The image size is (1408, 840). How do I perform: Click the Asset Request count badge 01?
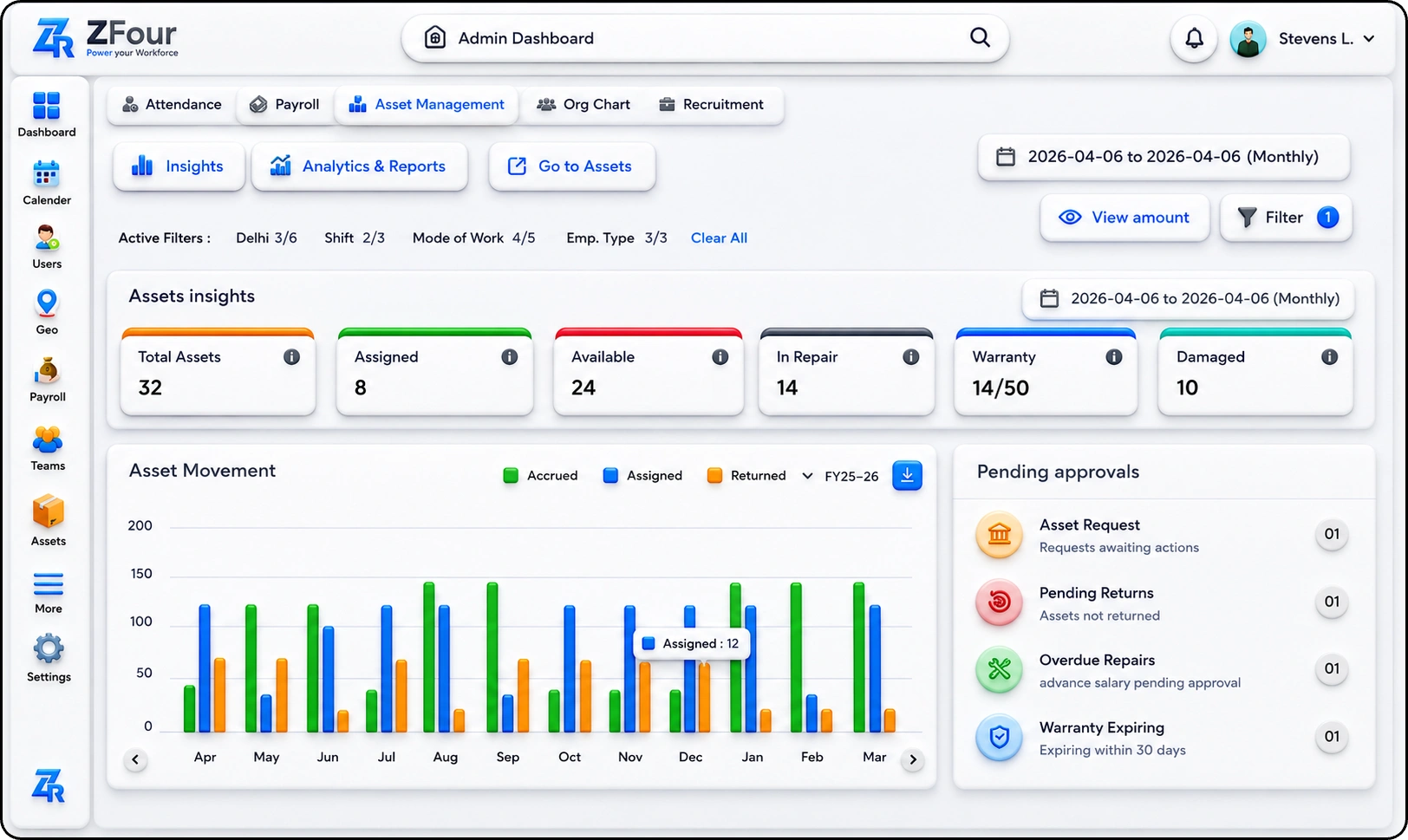[1332, 534]
